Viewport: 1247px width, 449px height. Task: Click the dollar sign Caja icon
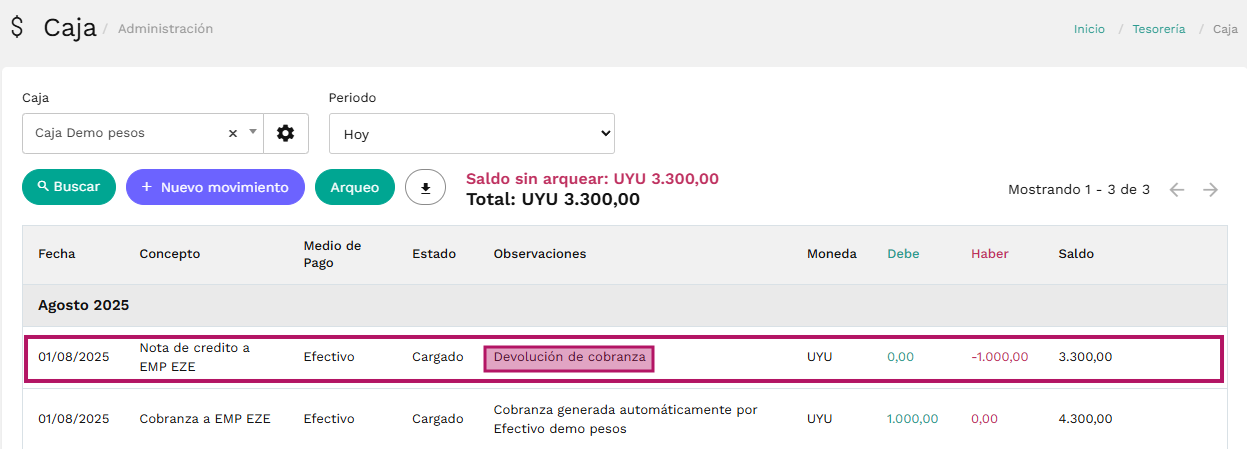click(17, 27)
